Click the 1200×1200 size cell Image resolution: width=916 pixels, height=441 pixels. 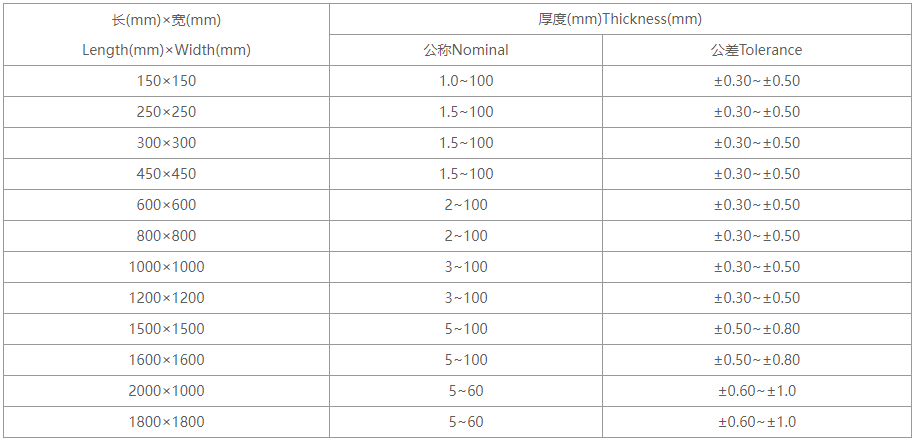(x=166, y=298)
